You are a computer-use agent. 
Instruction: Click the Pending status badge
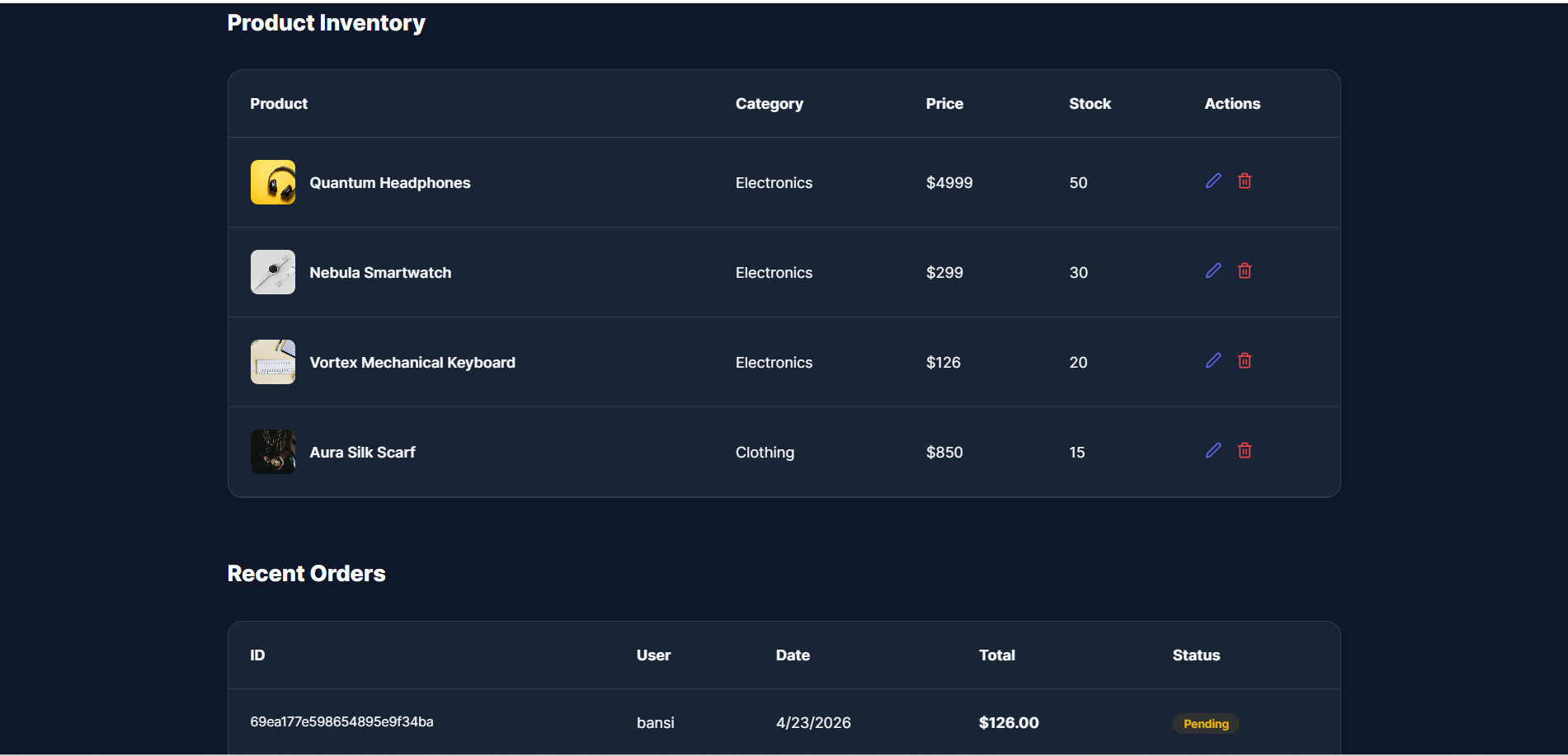(1206, 724)
